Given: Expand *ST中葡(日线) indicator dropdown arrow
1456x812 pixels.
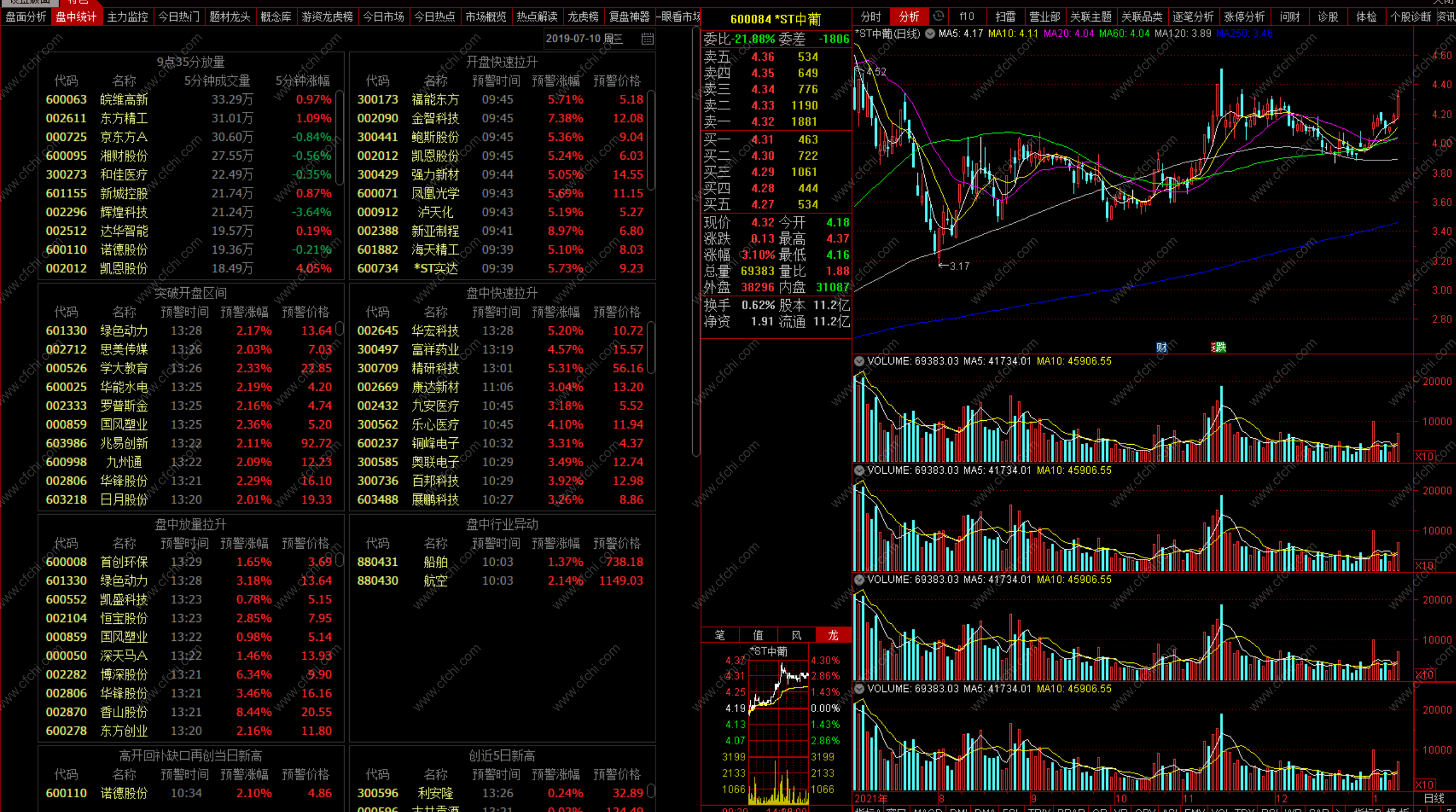Looking at the screenshot, I should pos(930,34).
